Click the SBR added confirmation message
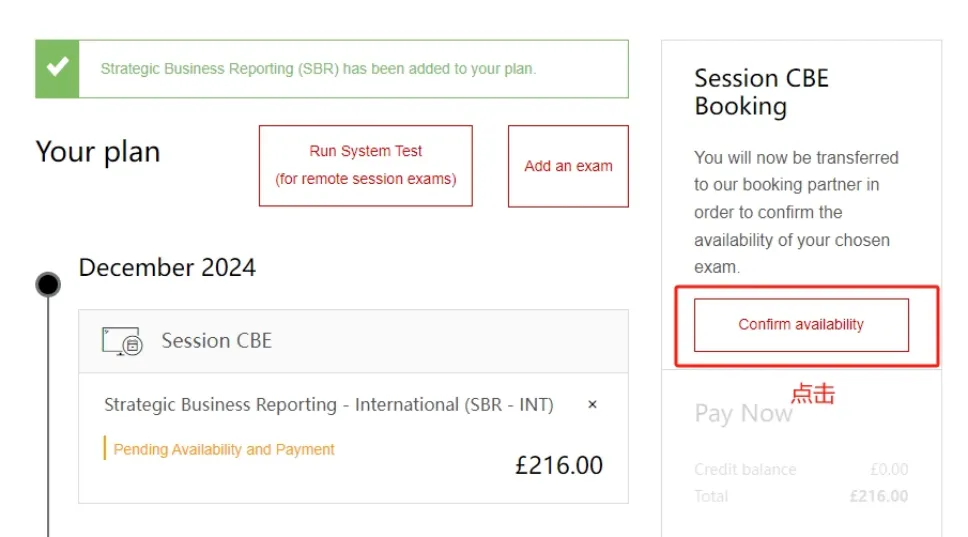 point(318,69)
